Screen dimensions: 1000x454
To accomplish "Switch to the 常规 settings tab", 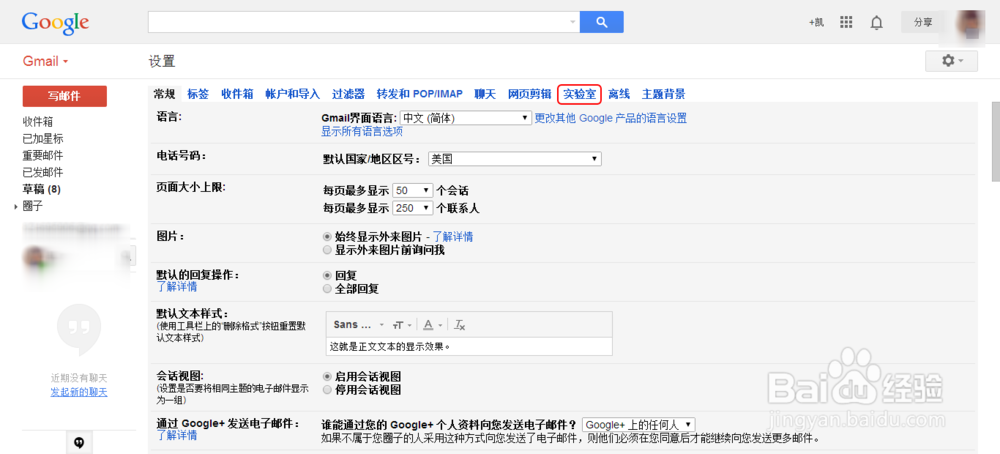I will (165, 94).
